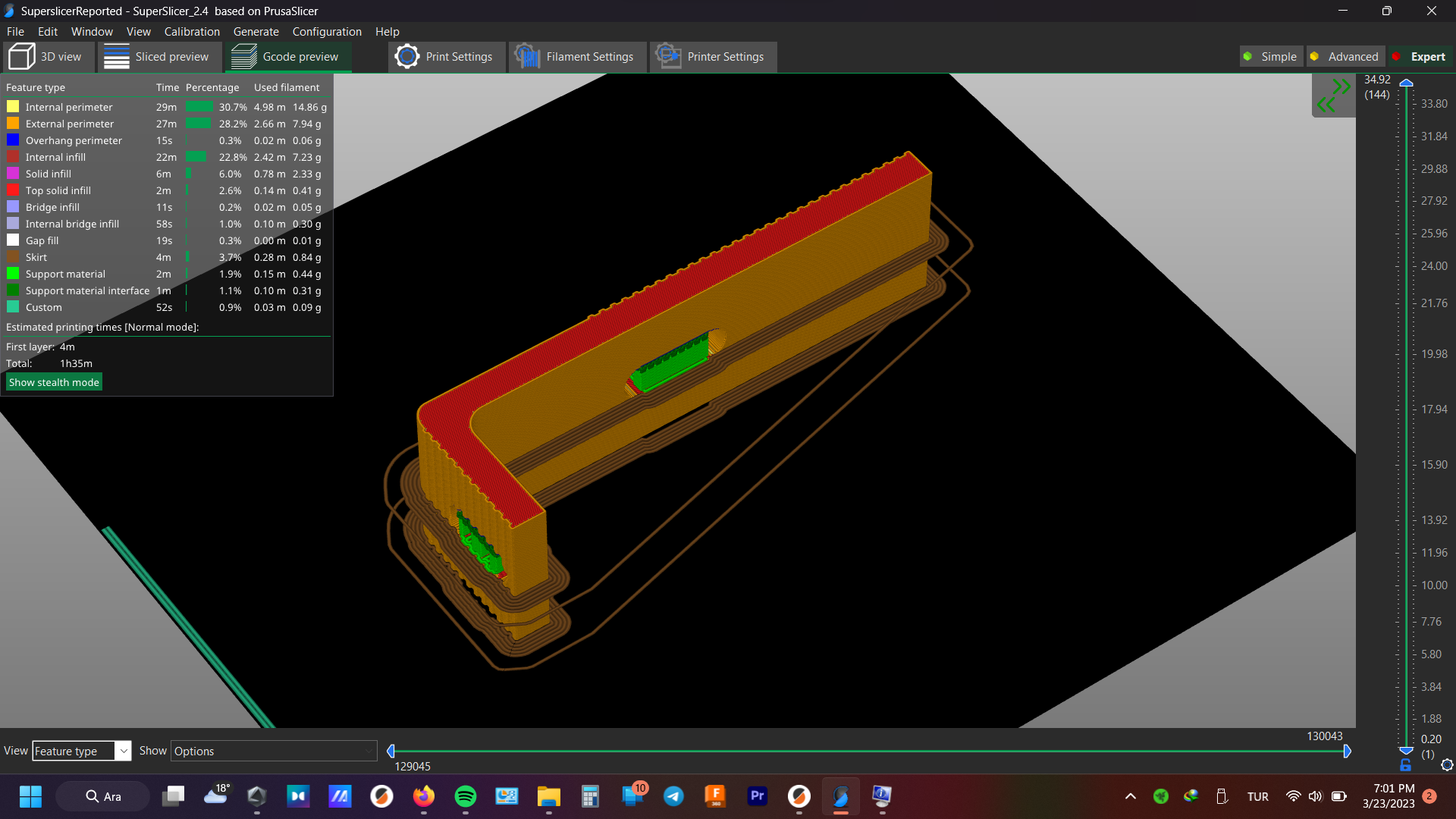The height and width of the screenshot is (819, 1456).
Task: Toggle Overhang perimeter color swatch
Action: (x=13, y=140)
